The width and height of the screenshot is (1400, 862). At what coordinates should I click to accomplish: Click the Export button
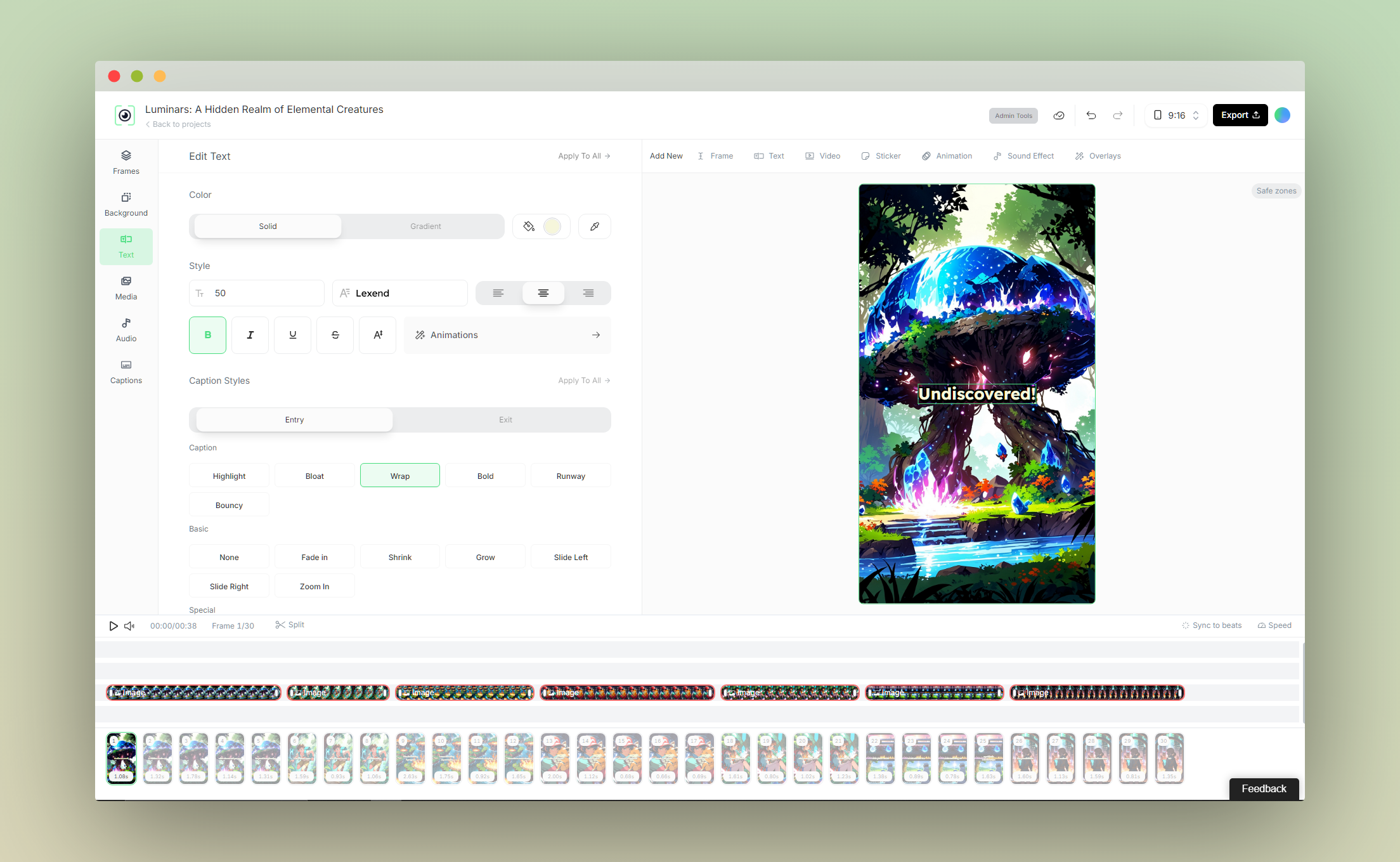[x=1240, y=115]
